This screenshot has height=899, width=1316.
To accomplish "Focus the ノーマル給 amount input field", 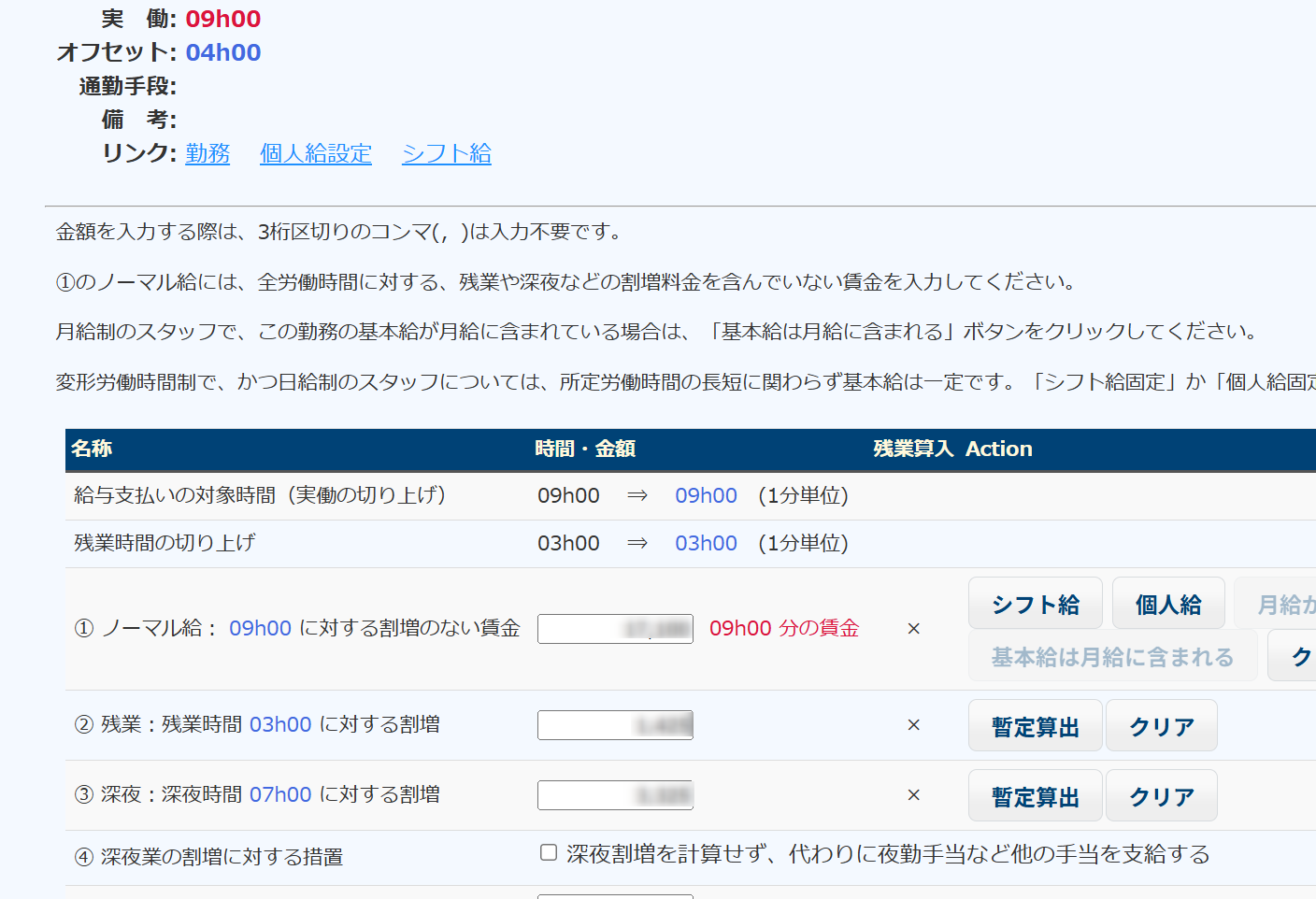I will (615, 629).
